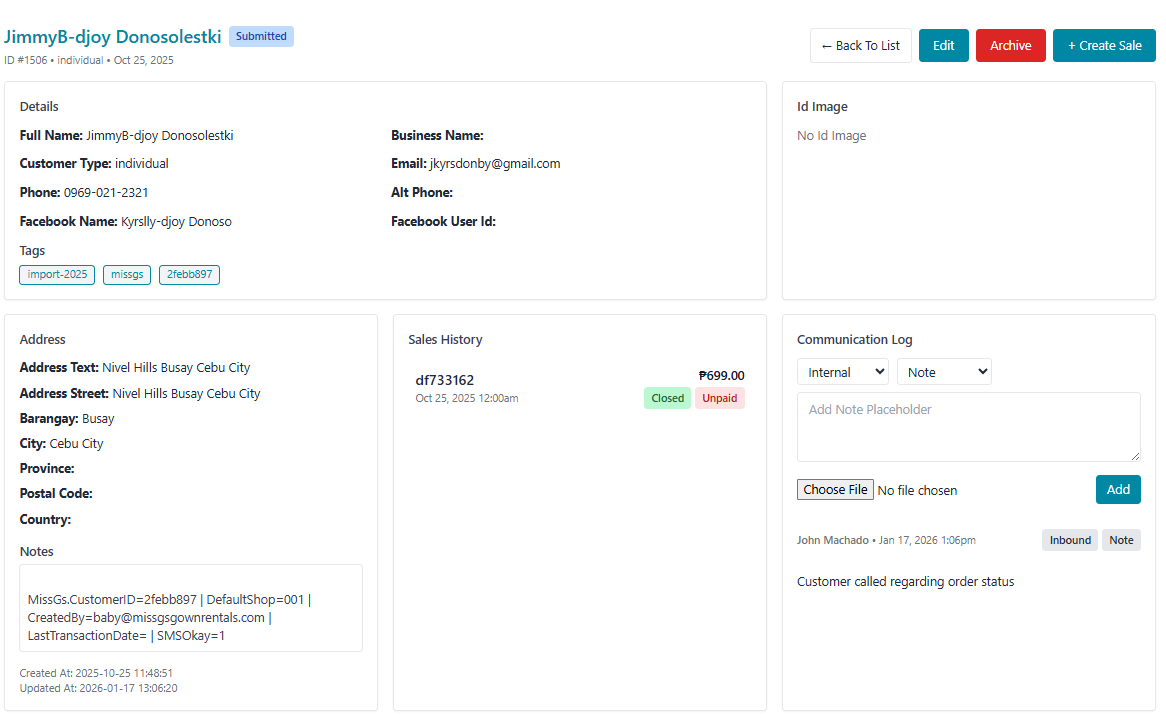The image size is (1166, 727).
Task: Click the Create Sale button
Action: click(1104, 46)
